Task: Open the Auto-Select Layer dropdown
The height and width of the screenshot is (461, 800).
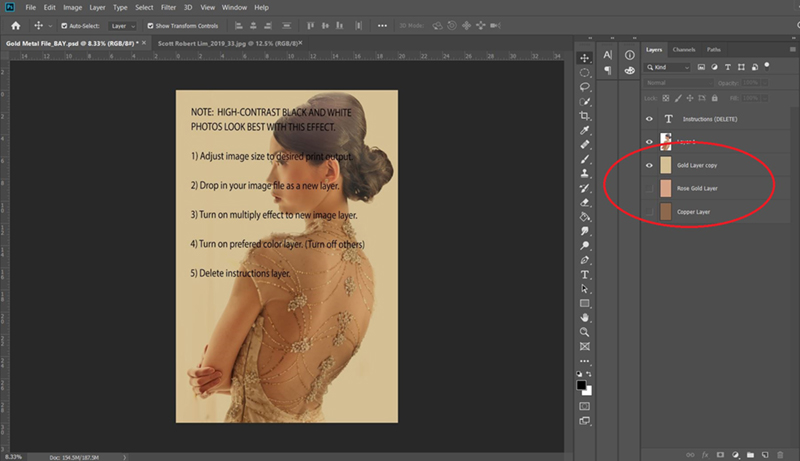Action: click(123, 25)
